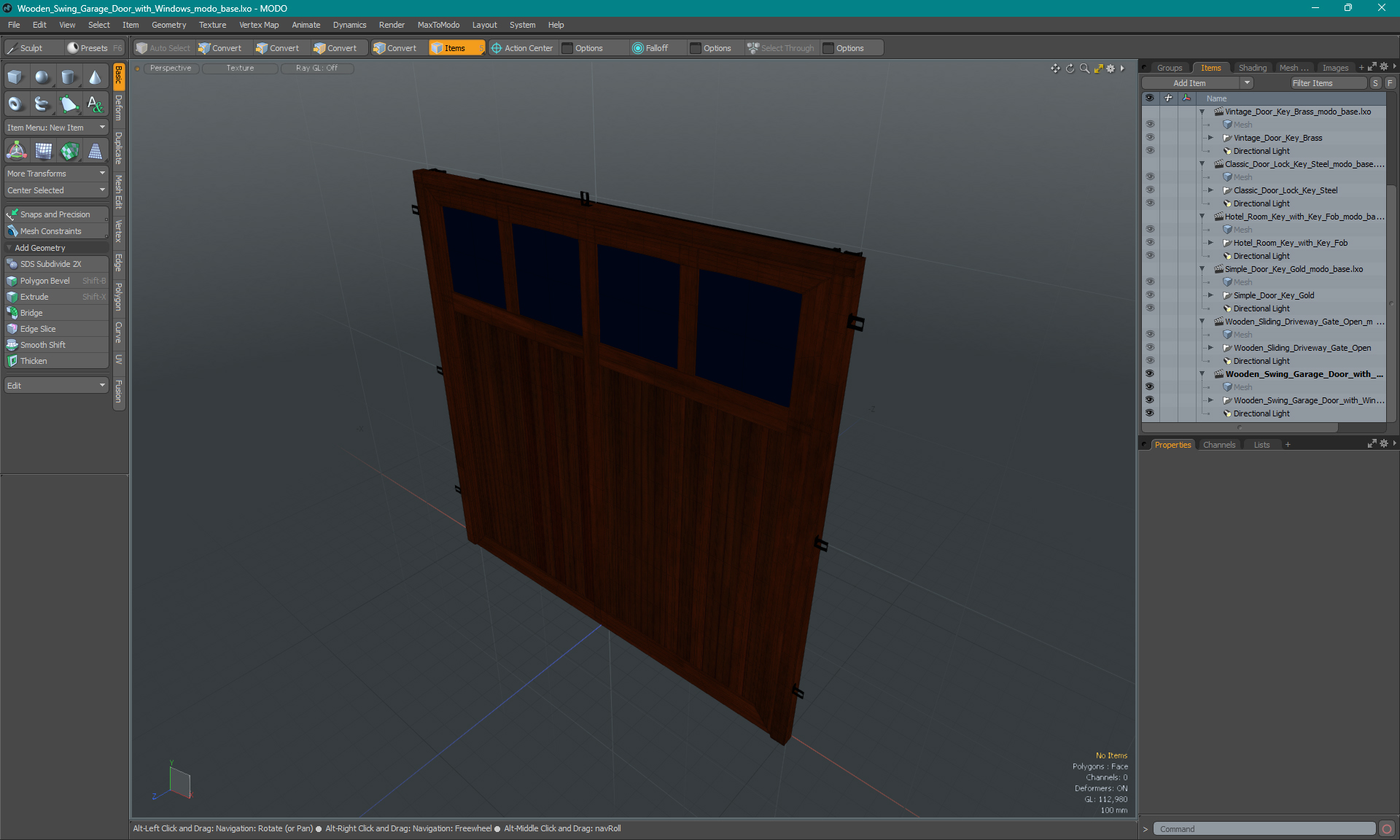The image size is (1400, 840).
Task: Toggle Ray GL: Off viewport setting
Action: click(316, 68)
